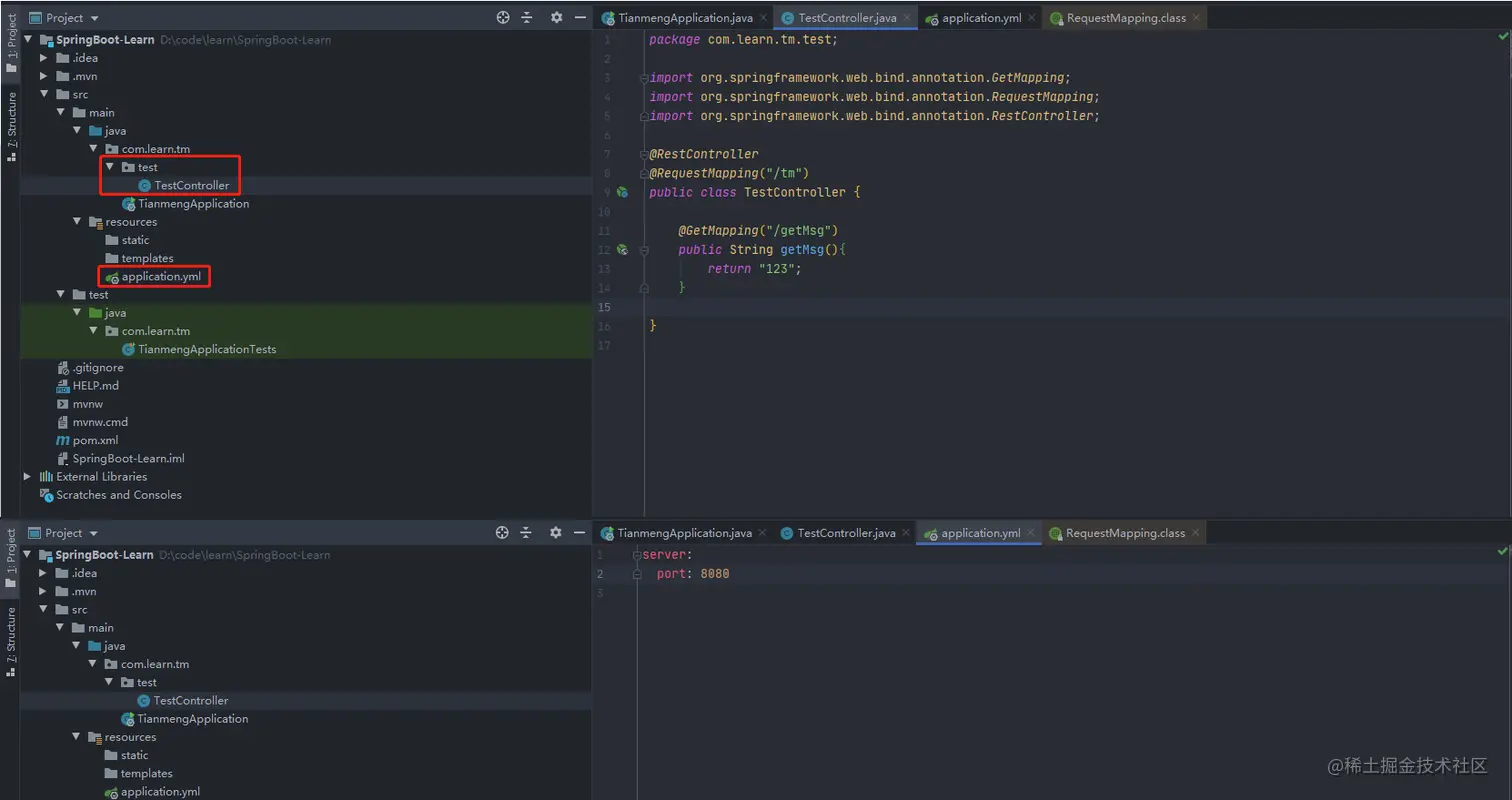Hide upper Project panel with minimize dash

[579, 18]
